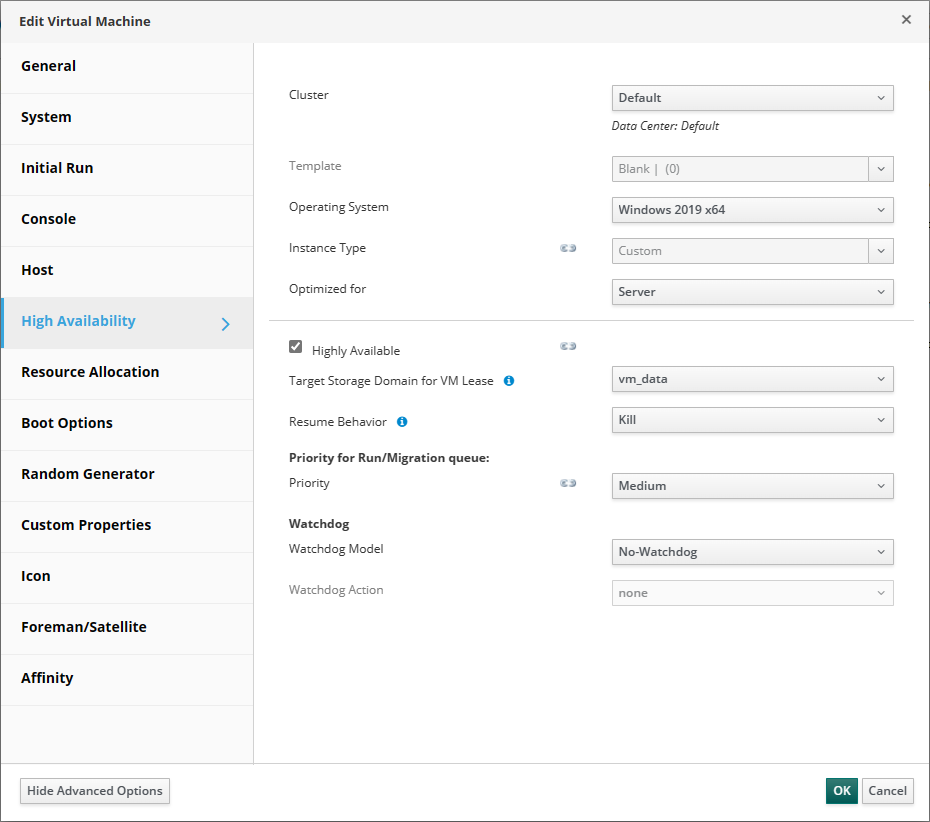Image resolution: width=930 pixels, height=822 pixels.
Task: Click the Watchdog section heading
Action: (x=319, y=524)
